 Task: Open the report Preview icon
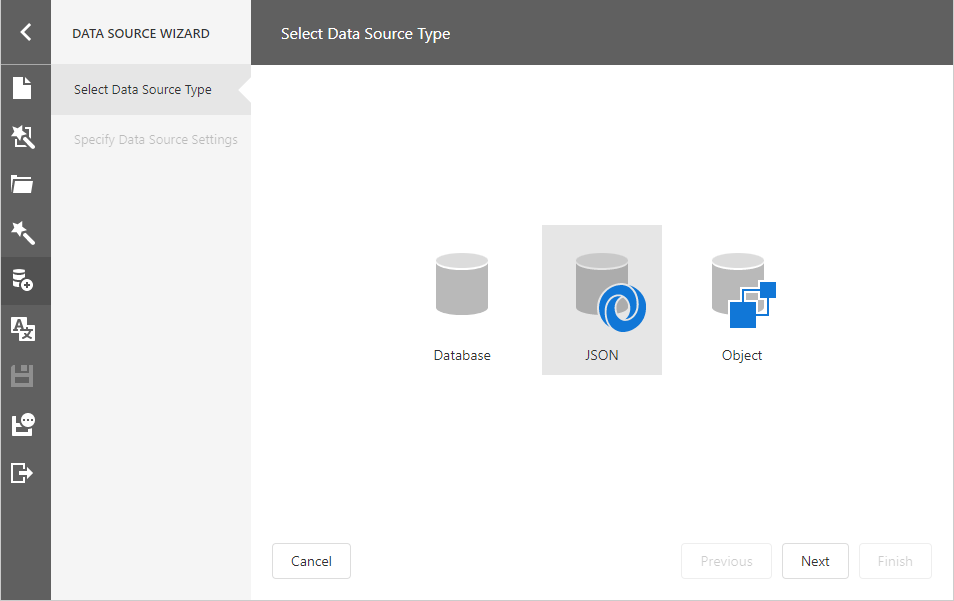[x=25, y=424]
